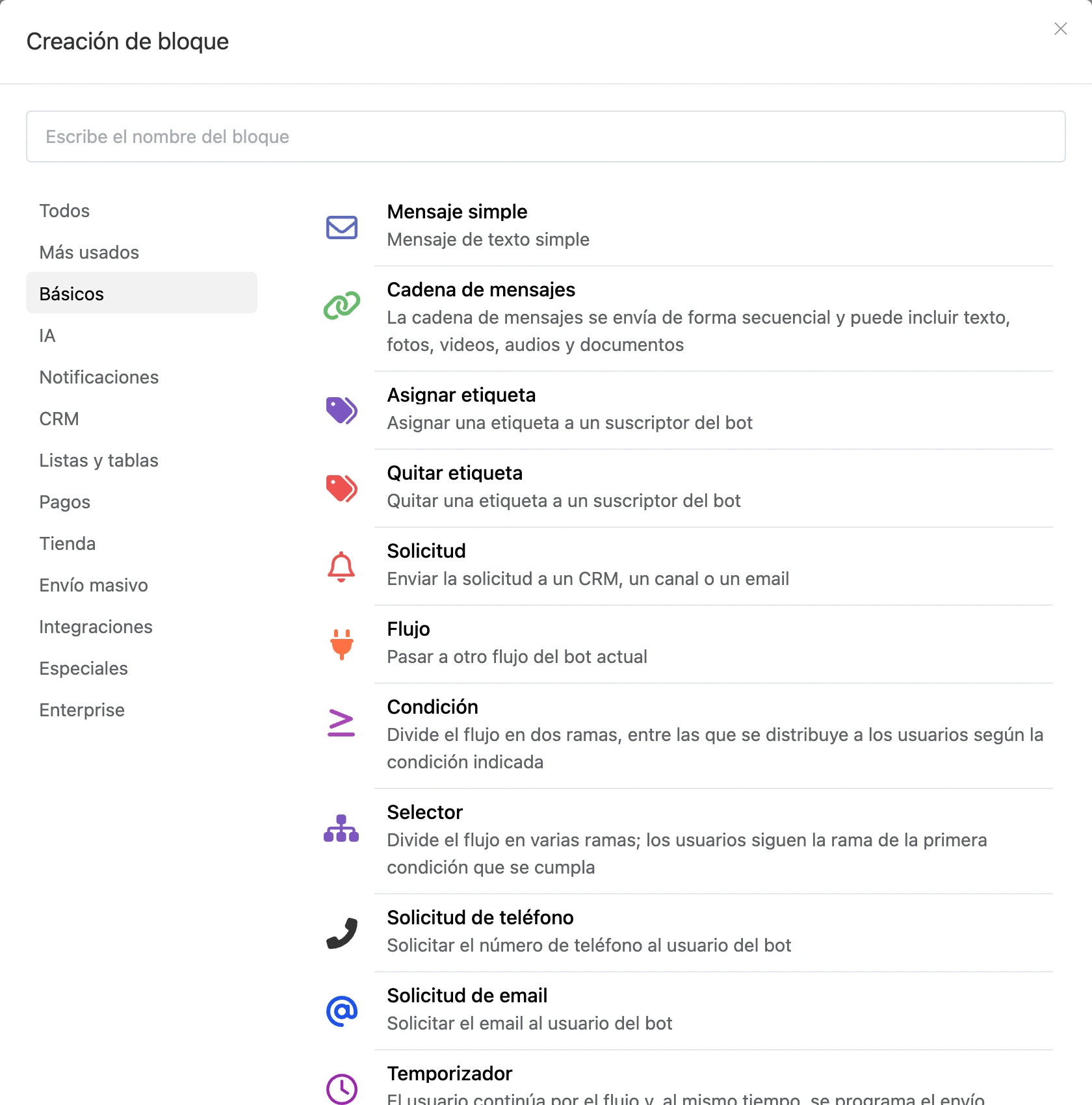The image size is (1092, 1105).
Task: Click the green chain link icon
Action: [x=341, y=305]
